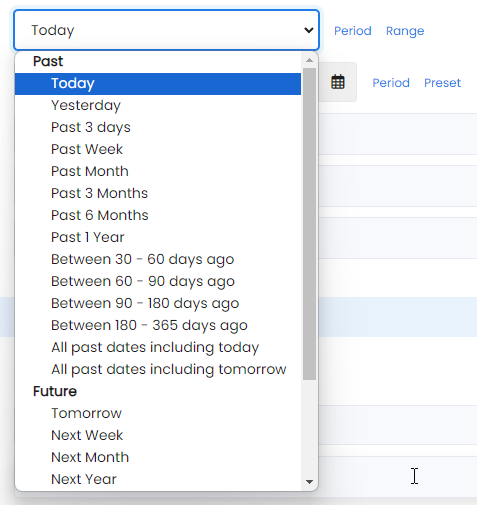Screen dimensions: 477x505
Task: Click the dropdown list scrollbar thumb
Action: click(309, 224)
